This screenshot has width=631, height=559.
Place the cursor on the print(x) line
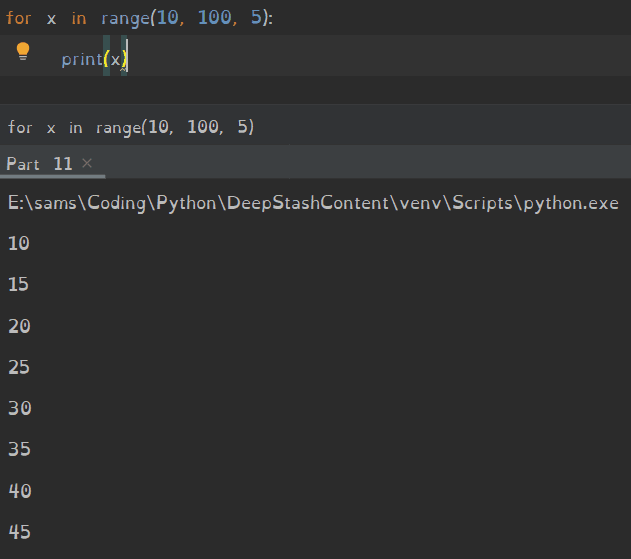[x=316, y=56]
